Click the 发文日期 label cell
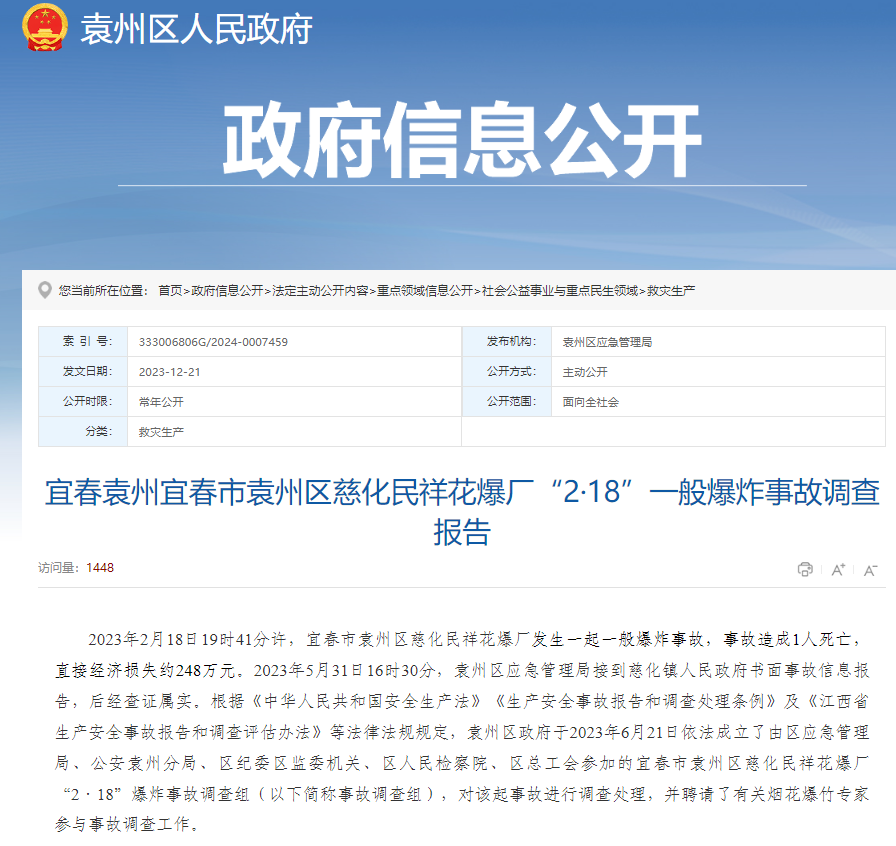 (83, 372)
